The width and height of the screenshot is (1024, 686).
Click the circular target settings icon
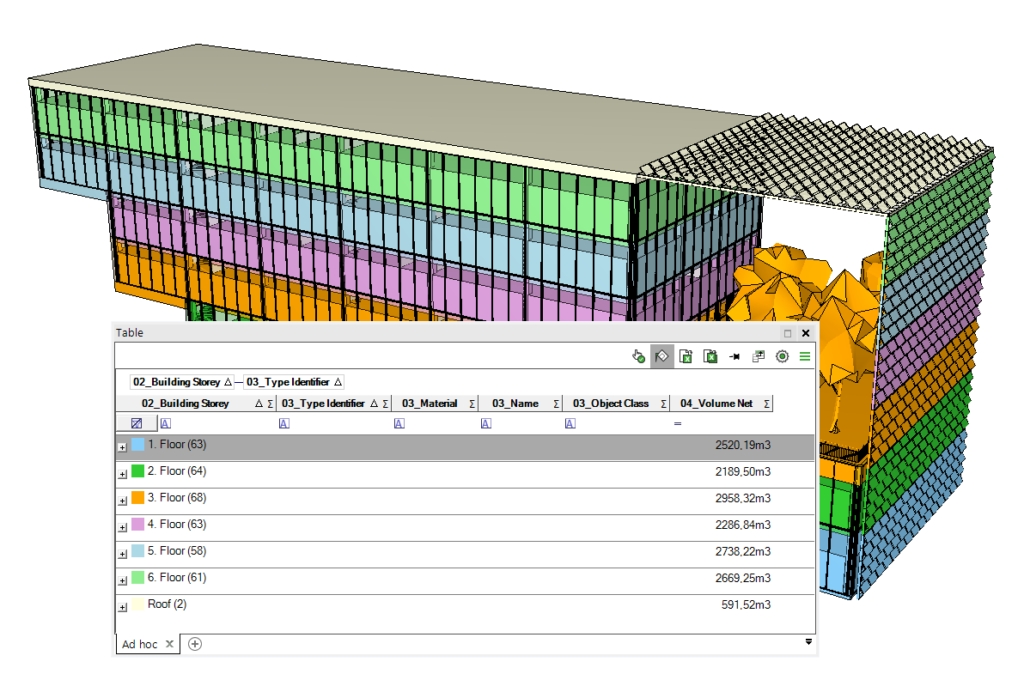782,356
